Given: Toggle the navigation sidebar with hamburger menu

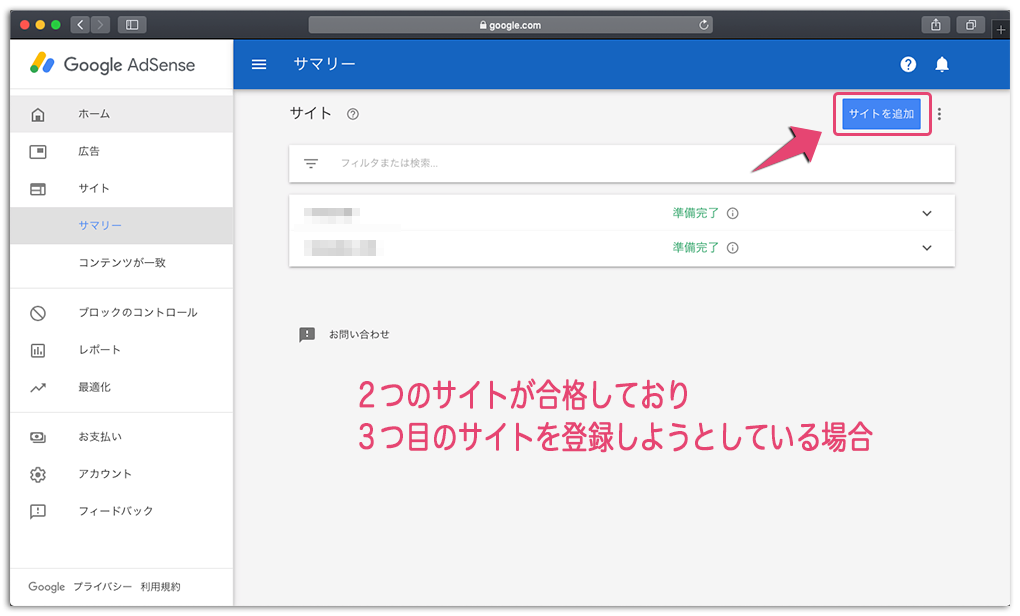Looking at the screenshot, I should 259,64.
